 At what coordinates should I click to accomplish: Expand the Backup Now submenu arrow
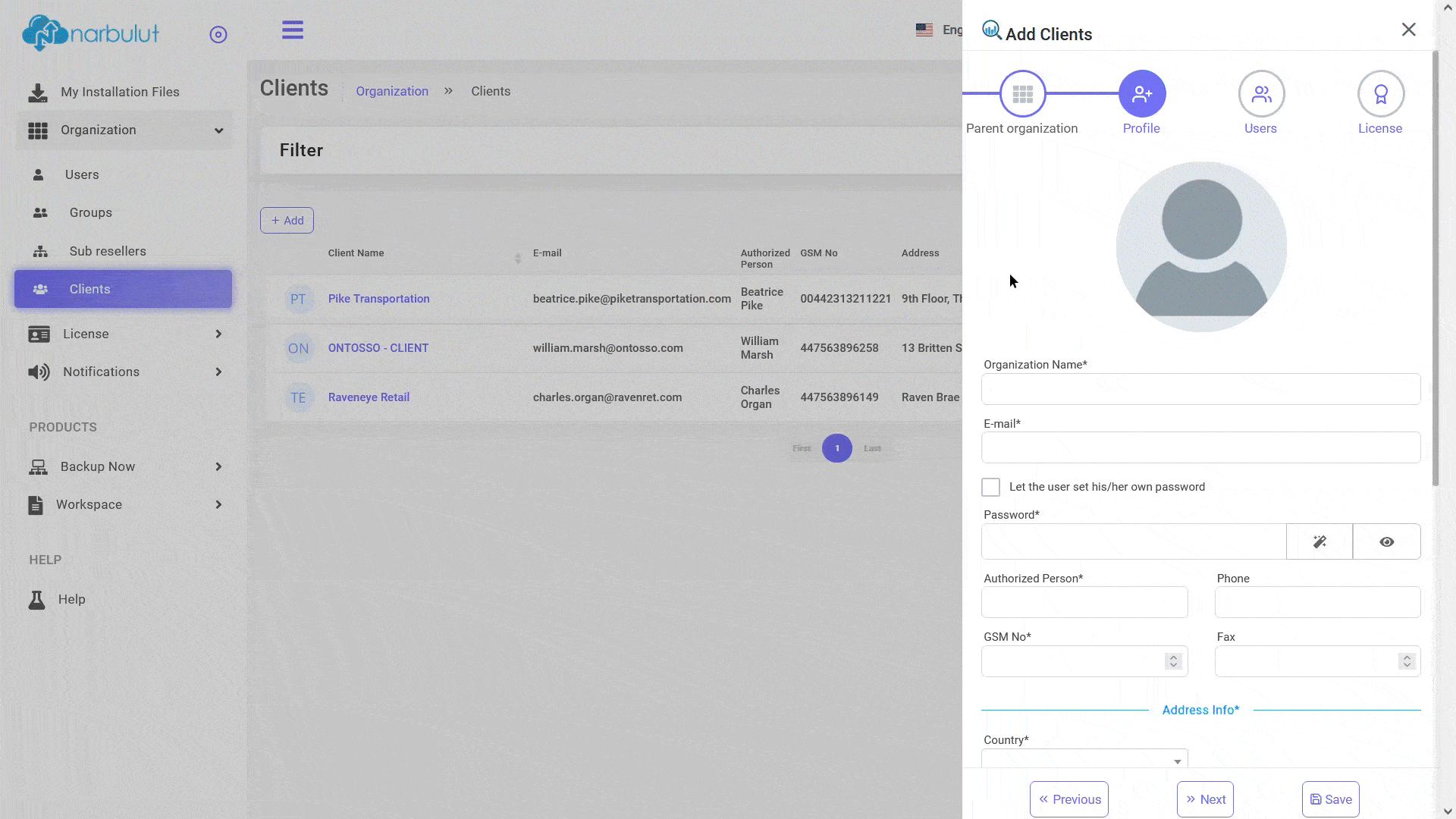(218, 467)
